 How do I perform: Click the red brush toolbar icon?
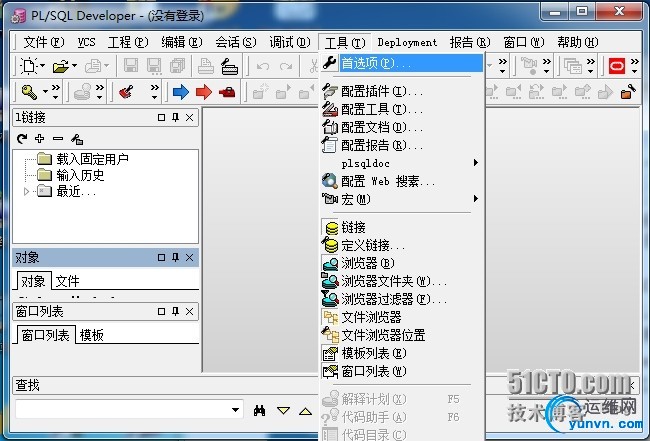tap(127, 92)
